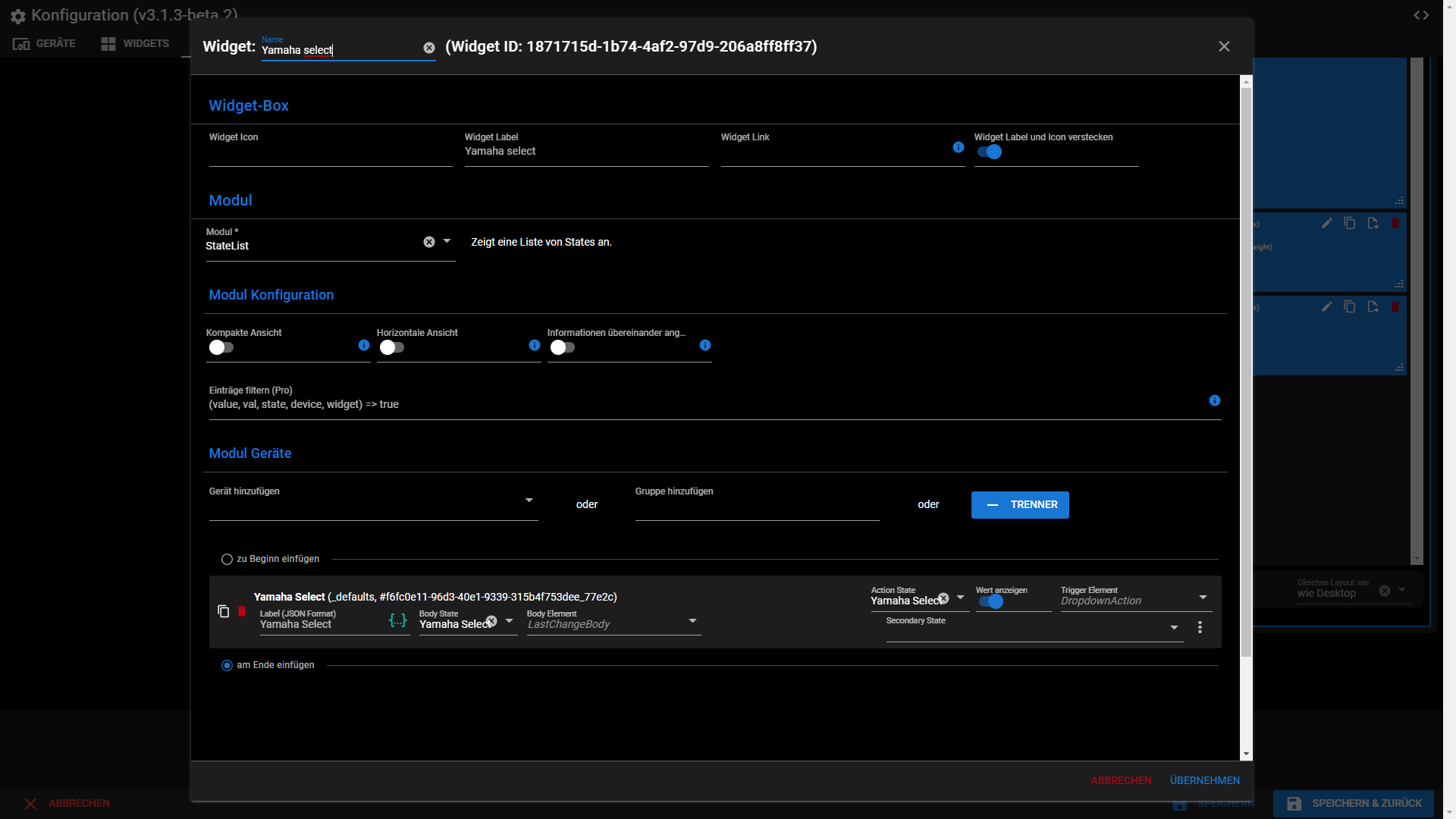
Task: Show info for Einträge filtern (Pro)
Action: (1215, 400)
